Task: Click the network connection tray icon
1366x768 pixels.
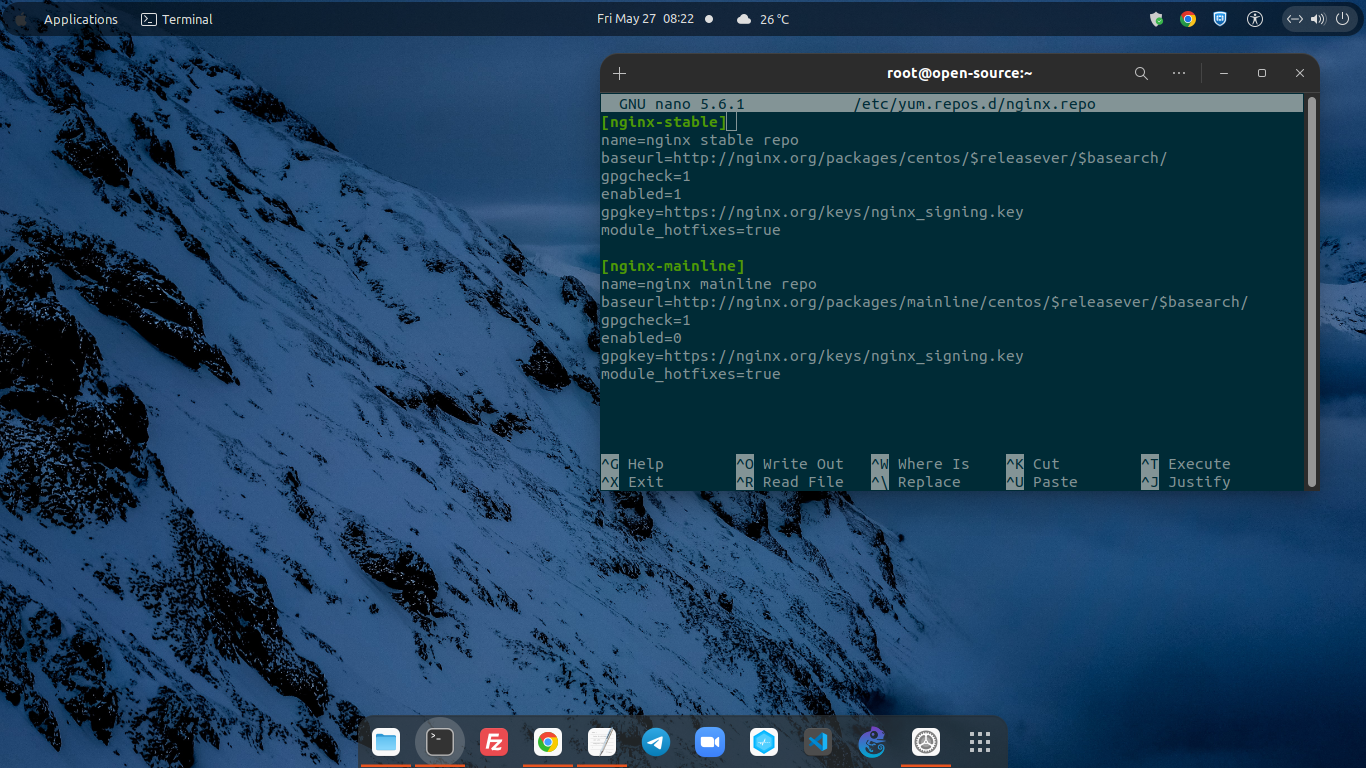Action: pos(1295,19)
